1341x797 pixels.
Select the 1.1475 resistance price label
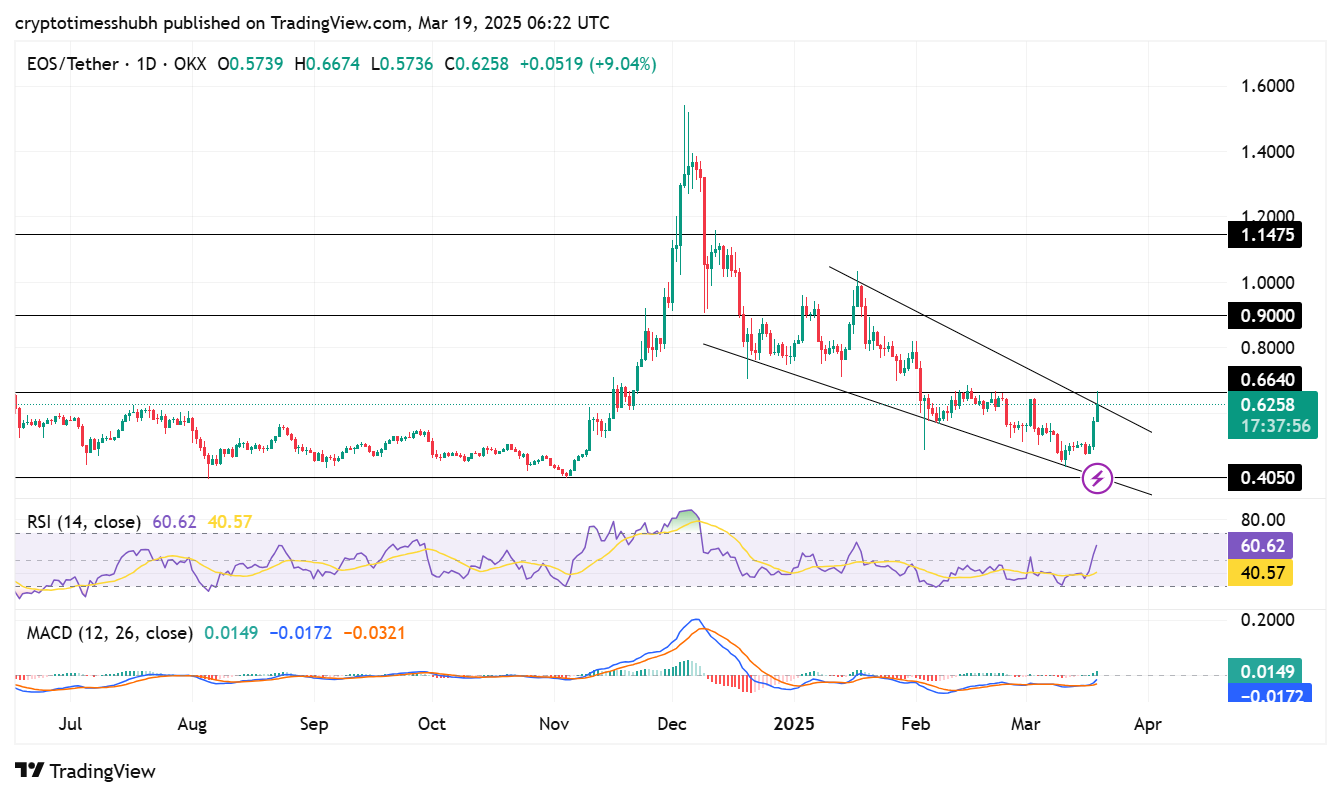tap(1264, 235)
